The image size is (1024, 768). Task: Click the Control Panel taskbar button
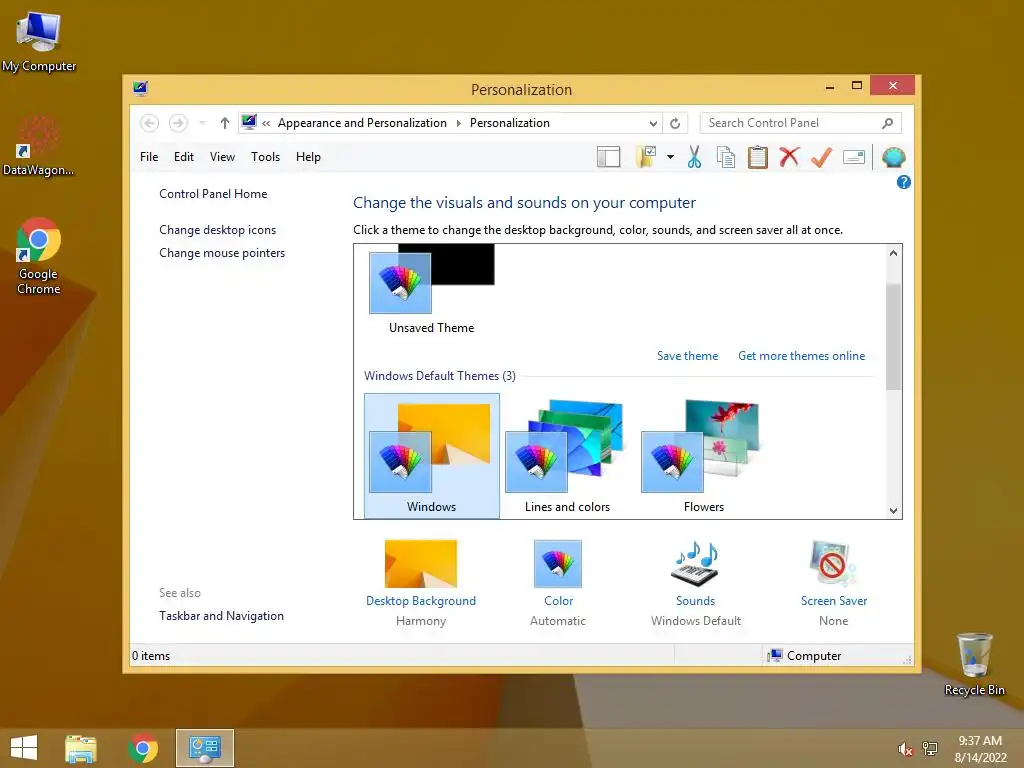click(x=204, y=748)
